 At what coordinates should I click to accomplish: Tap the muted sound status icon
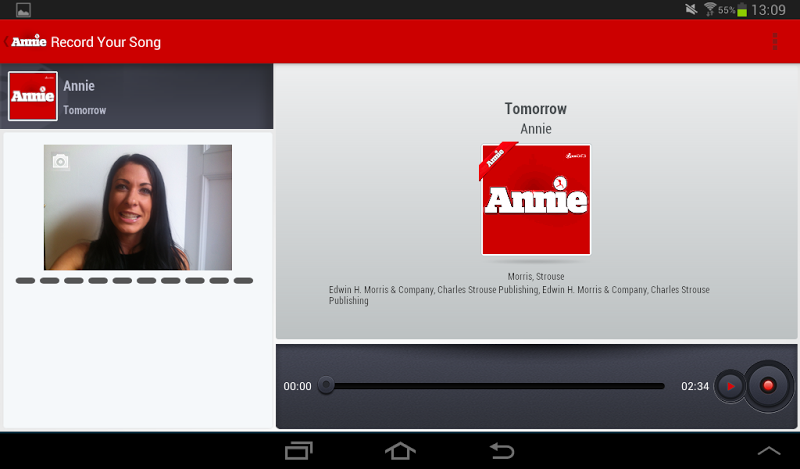pos(691,9)
